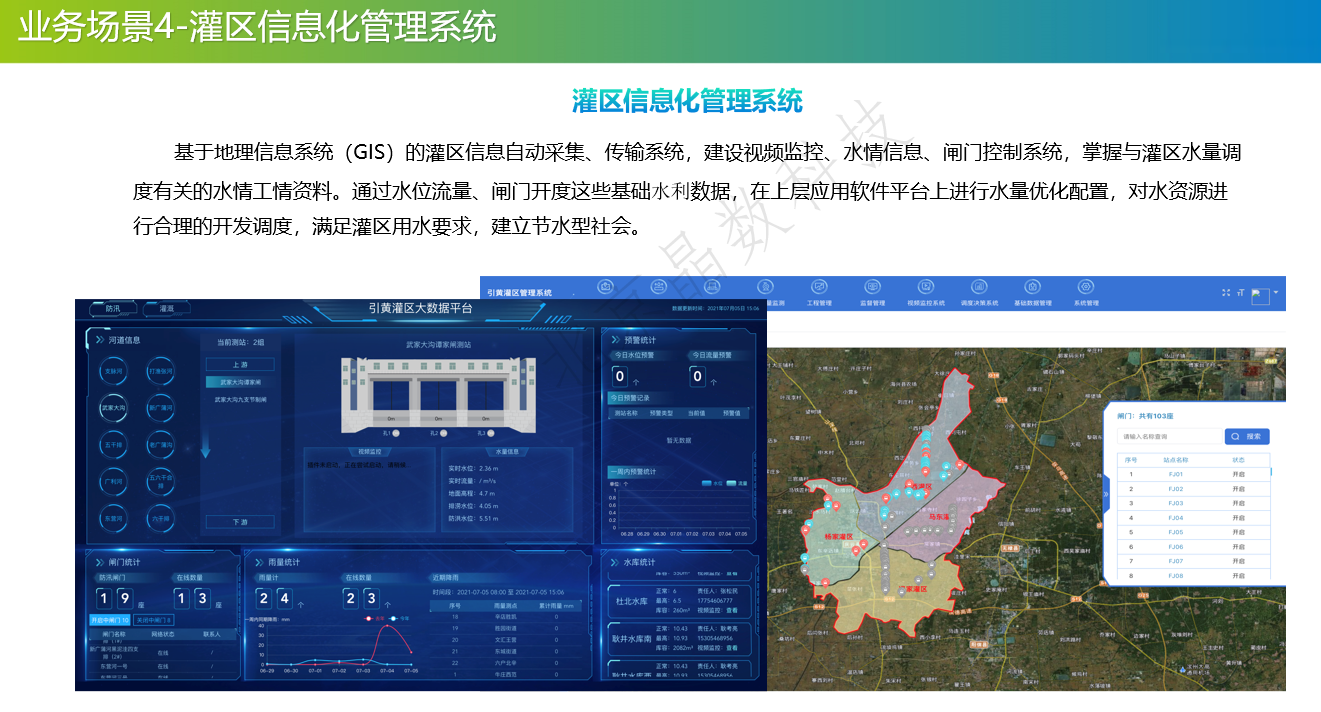
Task: Select the 支脉河 river circle
Action: 113,371
